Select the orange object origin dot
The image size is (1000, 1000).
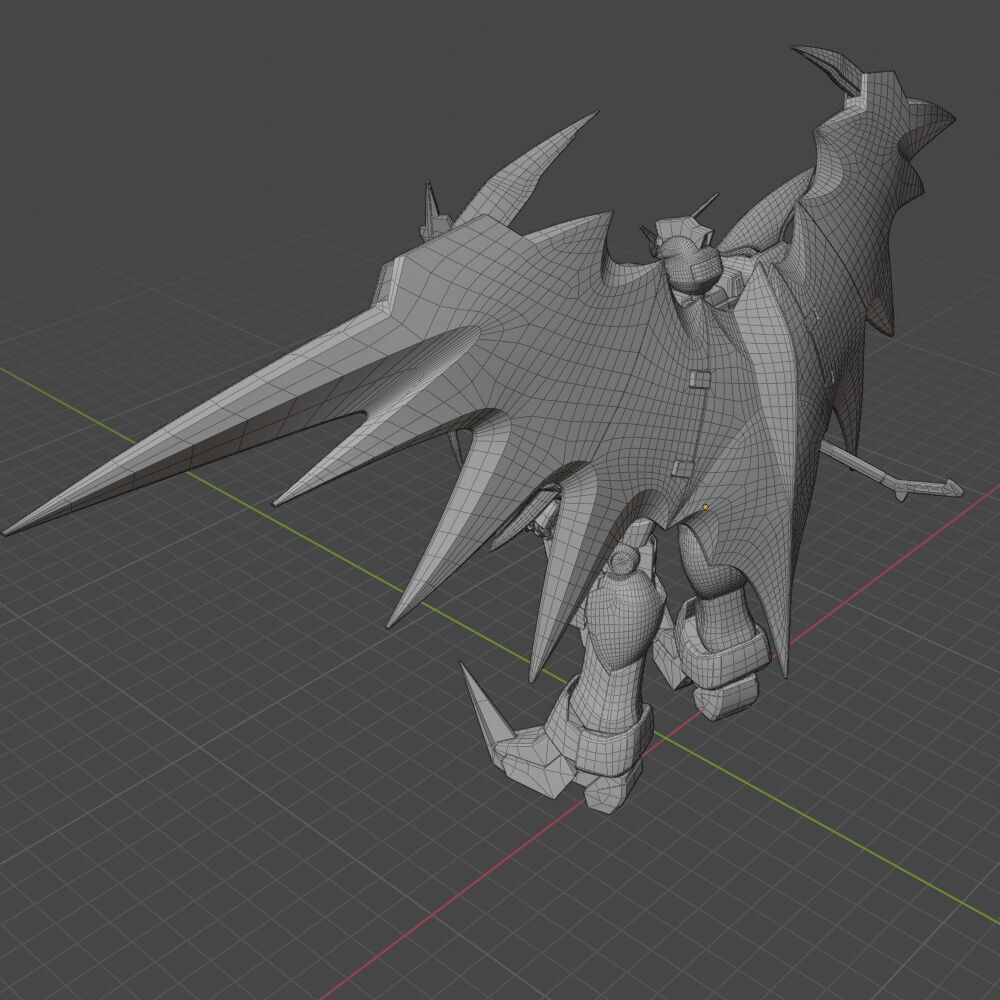coord(705,507)
